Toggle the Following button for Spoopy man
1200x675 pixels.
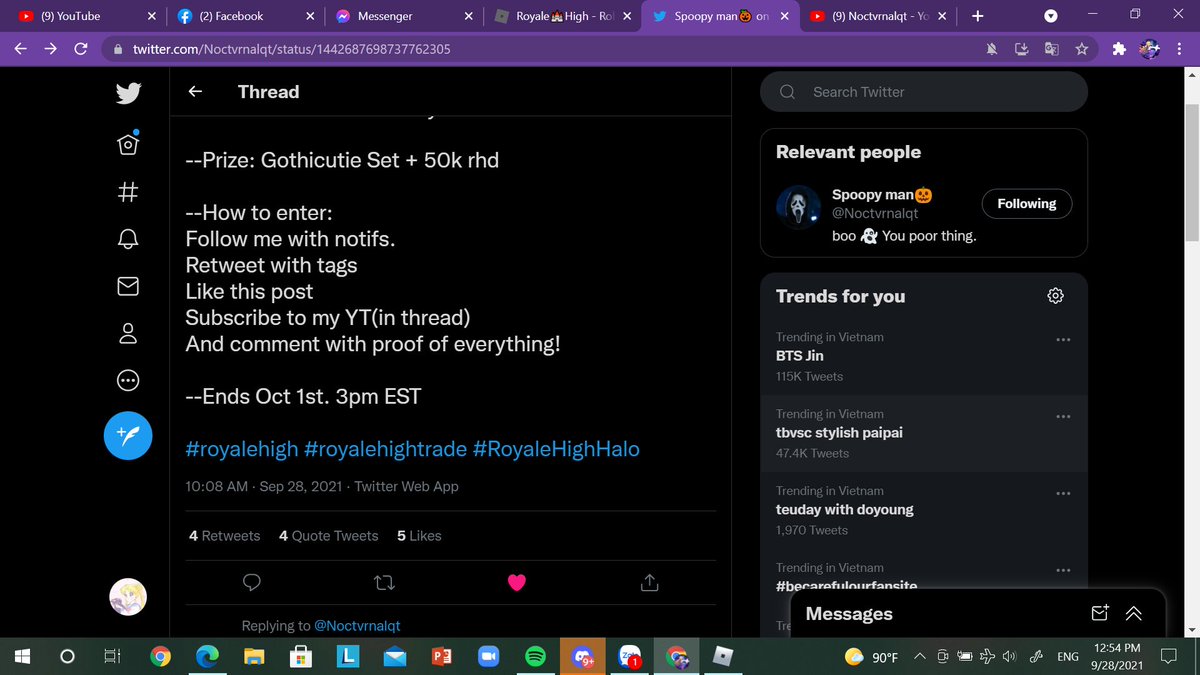coord(1026,204)
